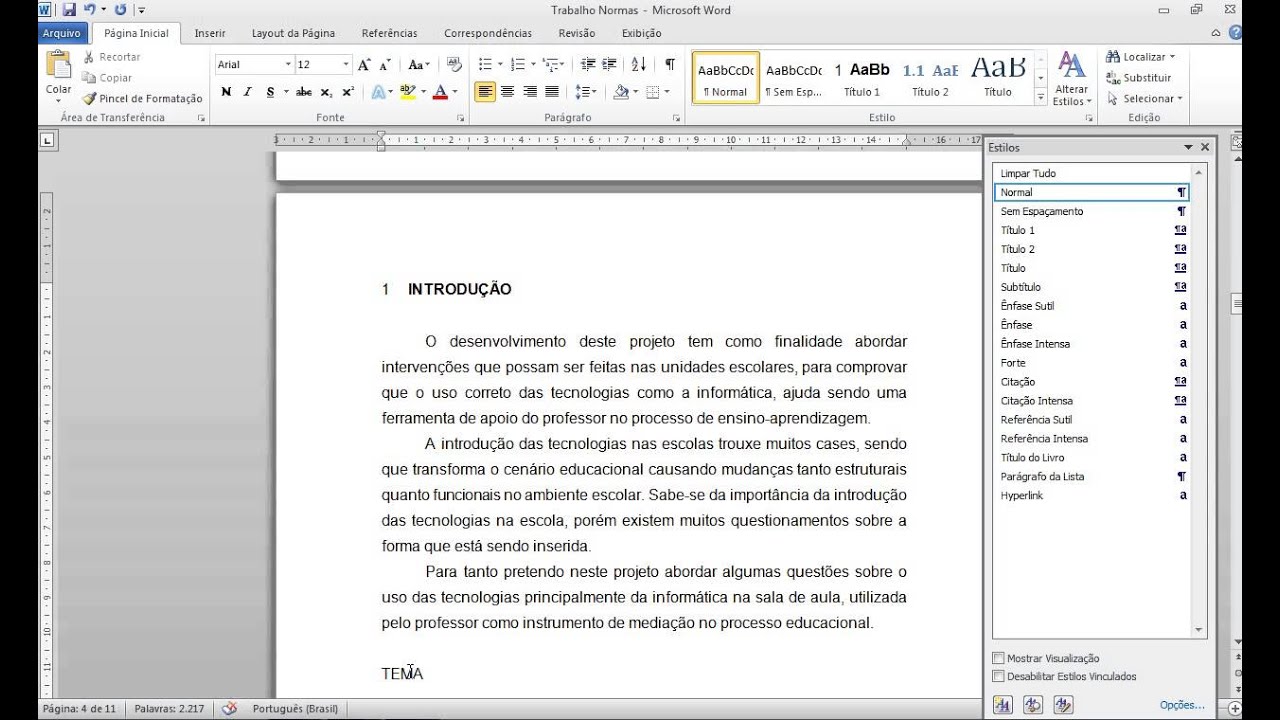Viewport: 1280px width, 720px height.
Task: Open Opções link in Estilos pane
Action: pyautogui.click(x=1182, y=705)
